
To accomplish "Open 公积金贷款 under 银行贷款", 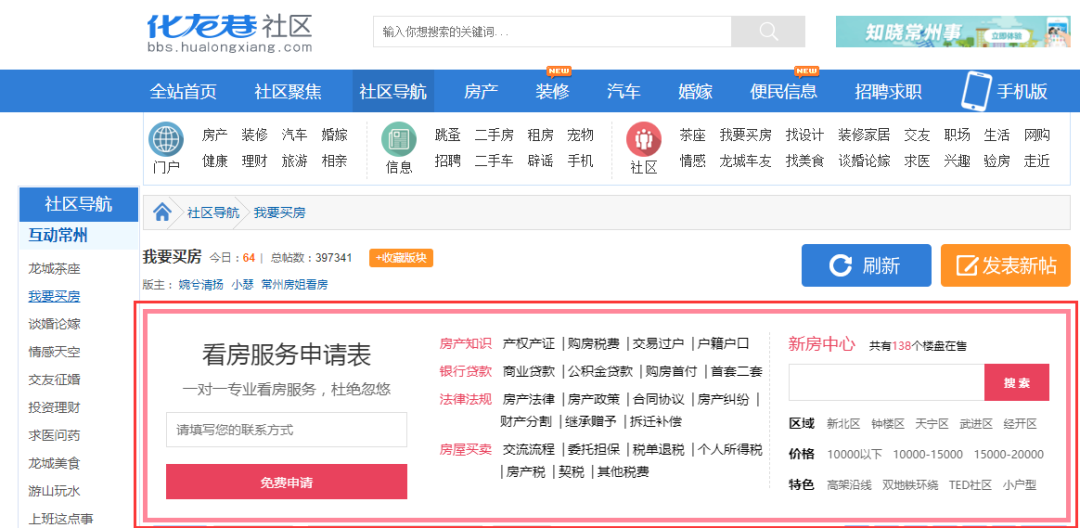I will [x=600, y=371].
